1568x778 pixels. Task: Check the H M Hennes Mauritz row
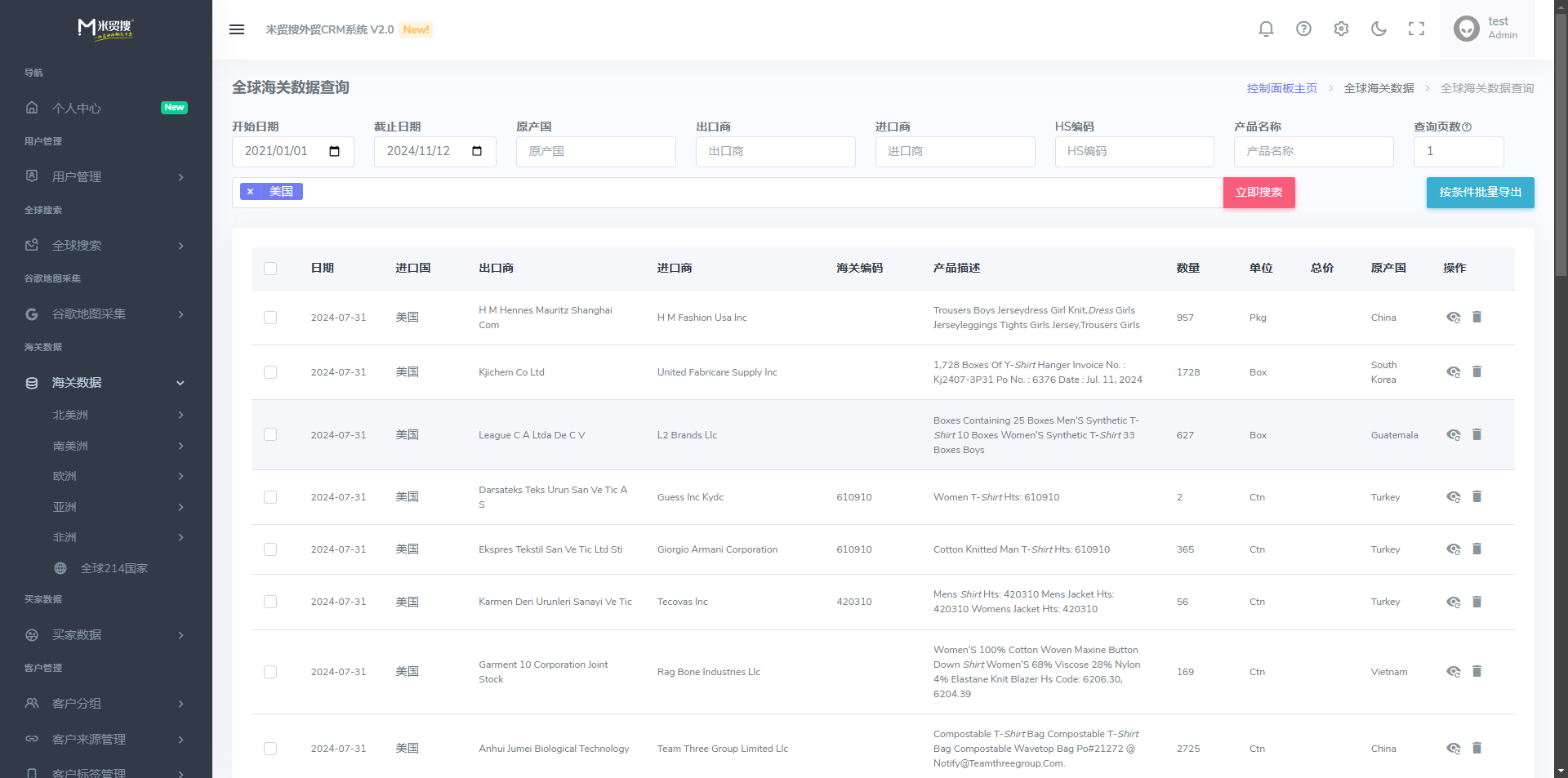tap(270, 318)
